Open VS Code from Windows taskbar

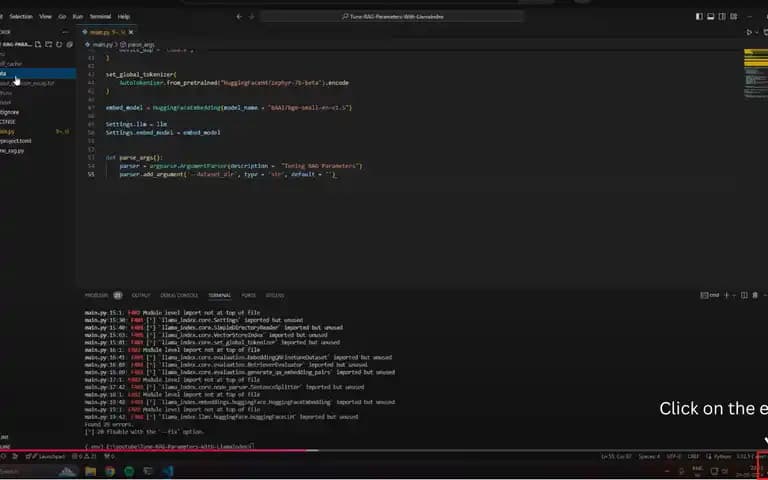coord(168,471)
